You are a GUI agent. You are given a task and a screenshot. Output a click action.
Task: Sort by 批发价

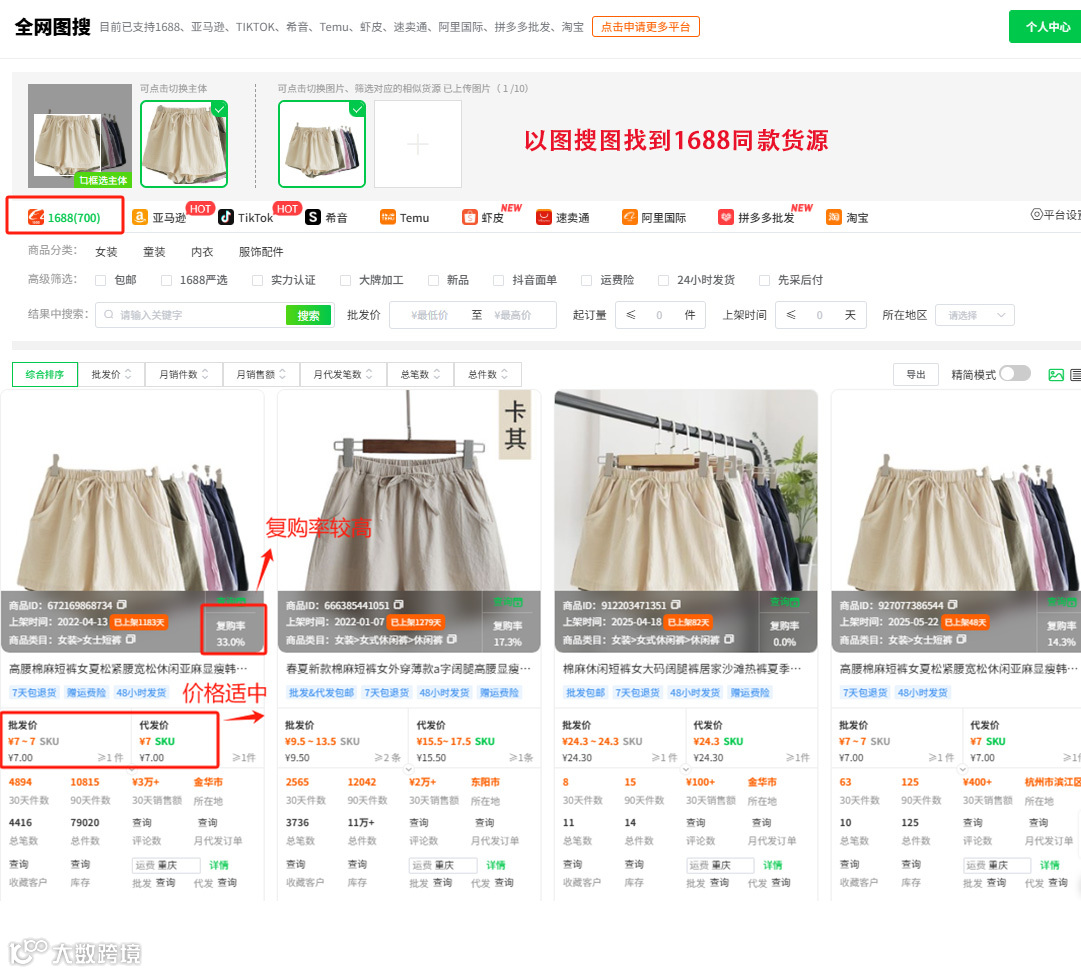pos(112,374)
